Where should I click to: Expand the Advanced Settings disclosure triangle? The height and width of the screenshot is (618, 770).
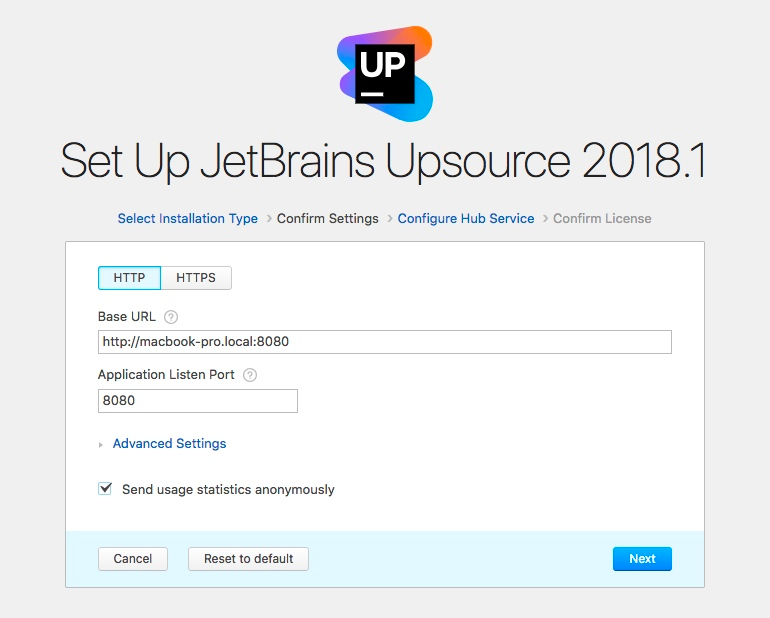click(x=101, y=444)
